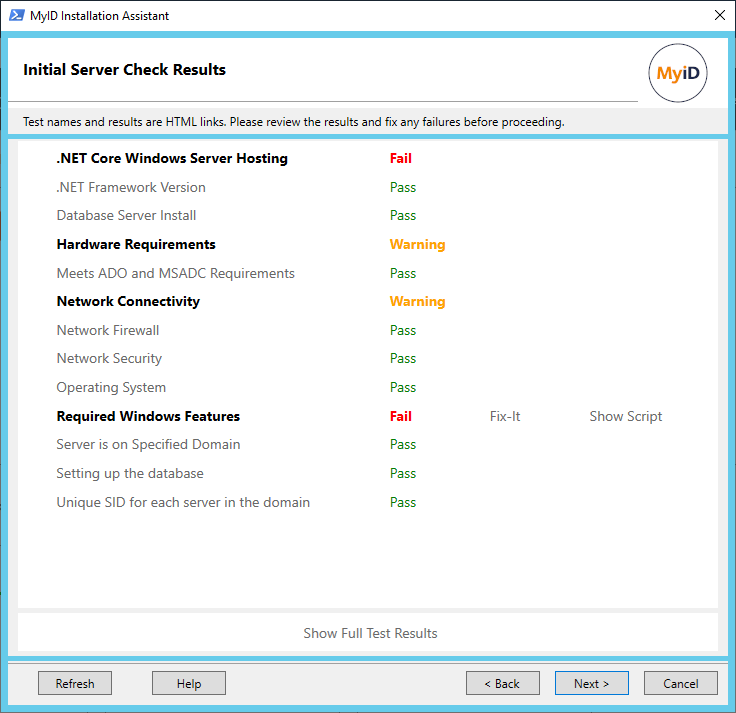Open the Network Connectivity test link
This screenshot has height=713, width=736.
tap(128, 301)
